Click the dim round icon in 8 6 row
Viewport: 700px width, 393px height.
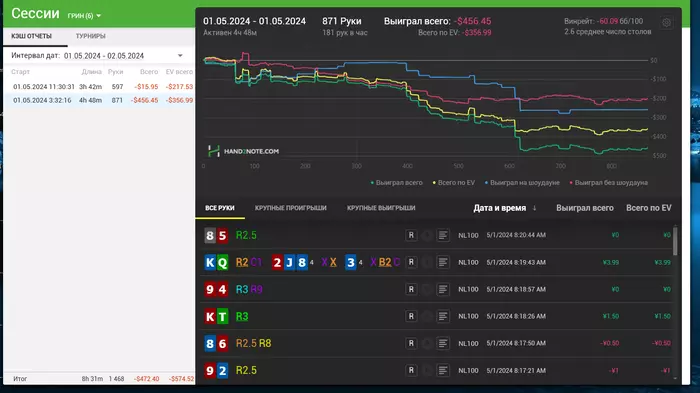pyautogui.click(x=427, y=343)
